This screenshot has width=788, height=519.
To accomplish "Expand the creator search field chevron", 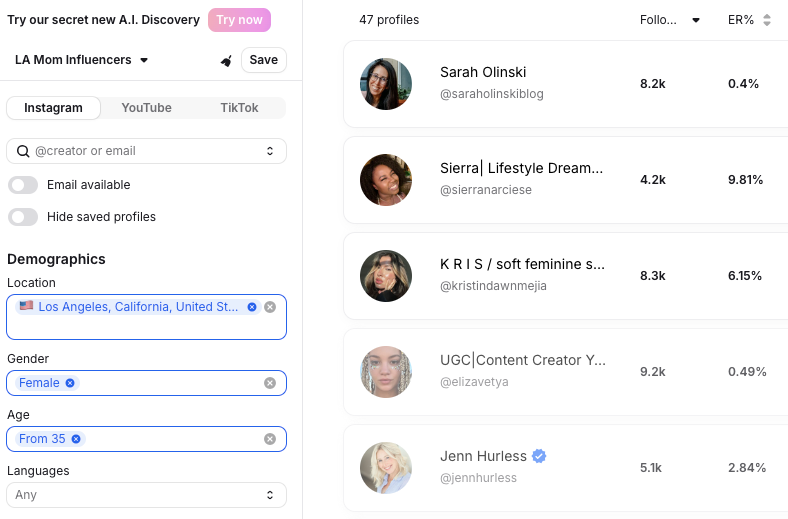I will pos(270,151).
